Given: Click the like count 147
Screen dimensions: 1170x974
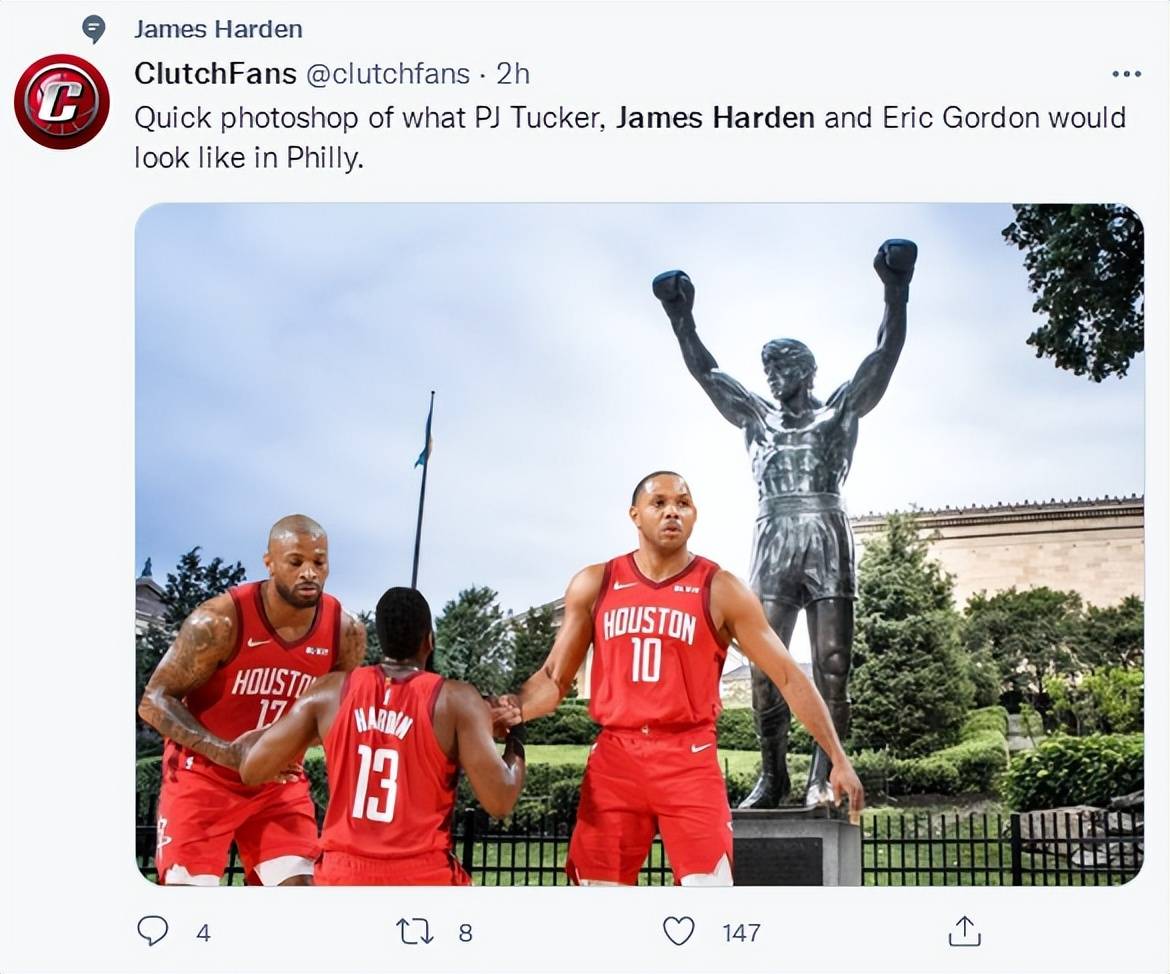Looking at the screenshot, I should coord(741,932).
